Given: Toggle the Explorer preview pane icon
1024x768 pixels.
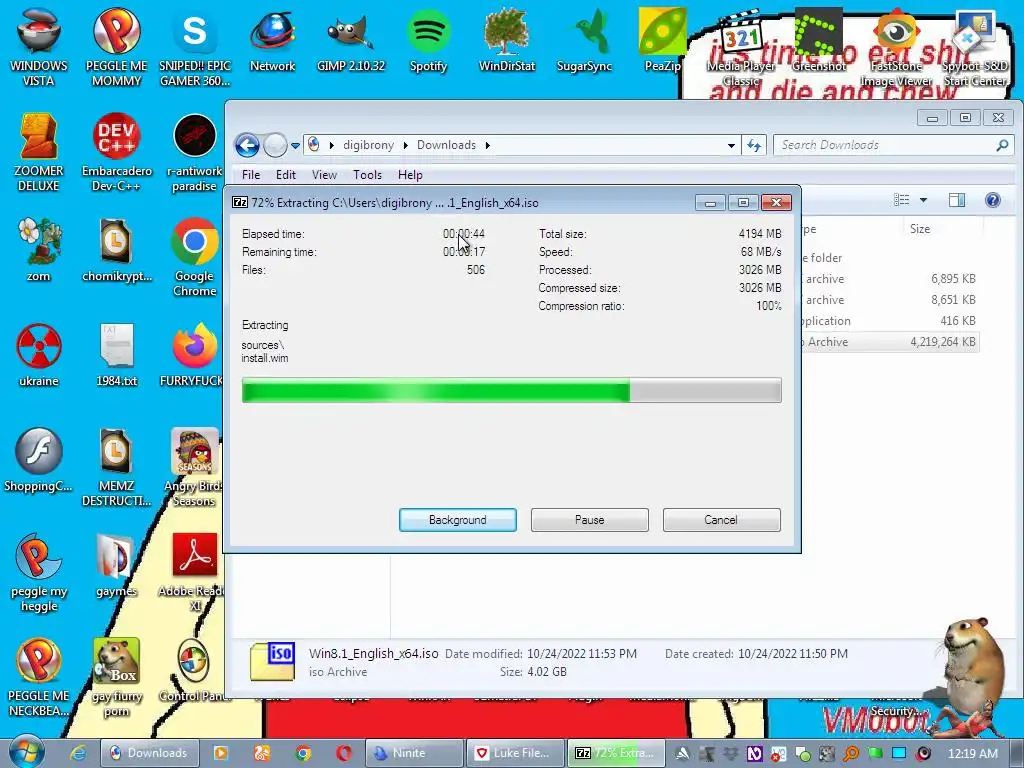Looking at the screenshot, I should 957,200.
